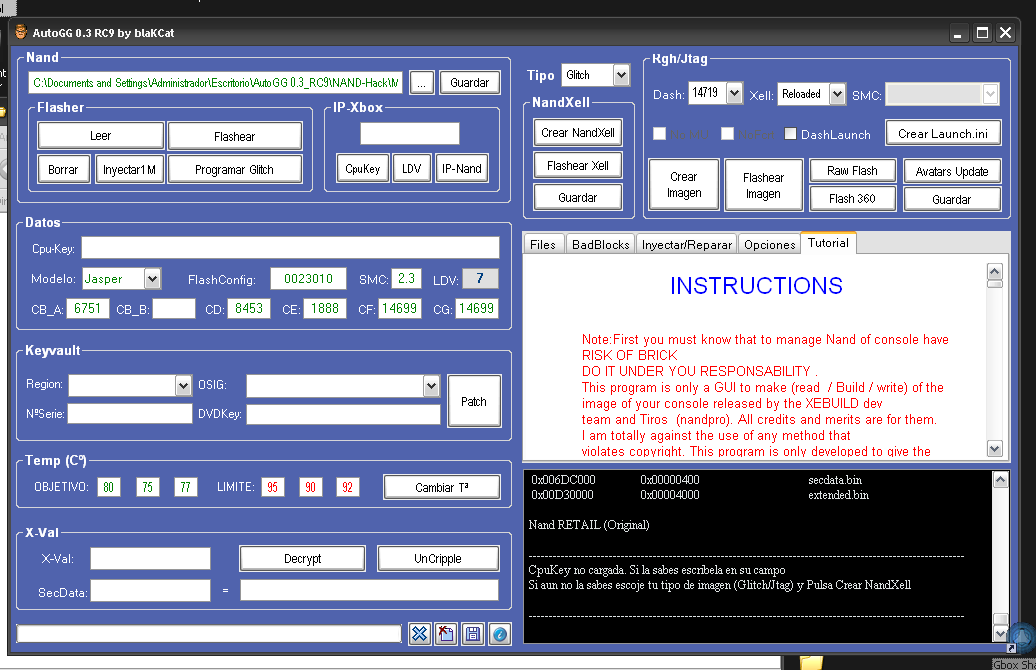Screen dimensions: 1036x670
Task: Open the Opciones tab
Action: 769,244
